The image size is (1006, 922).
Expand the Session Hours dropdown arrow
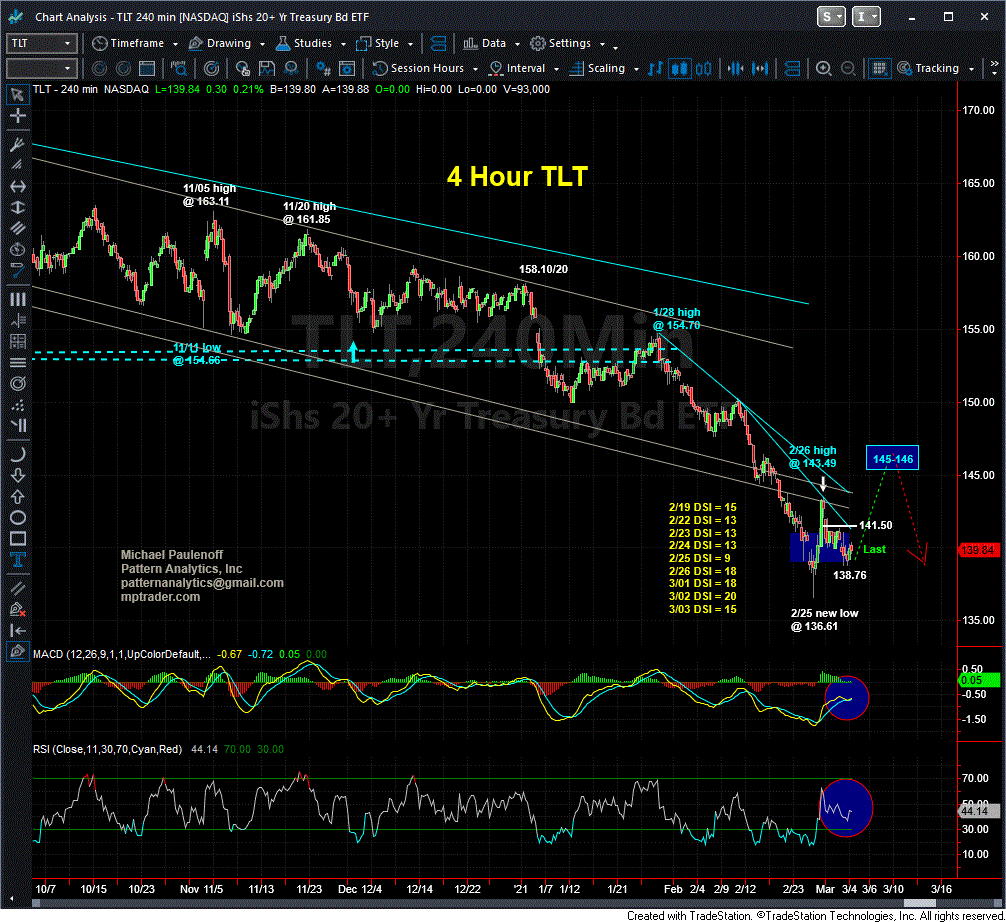tap(475, 69)
